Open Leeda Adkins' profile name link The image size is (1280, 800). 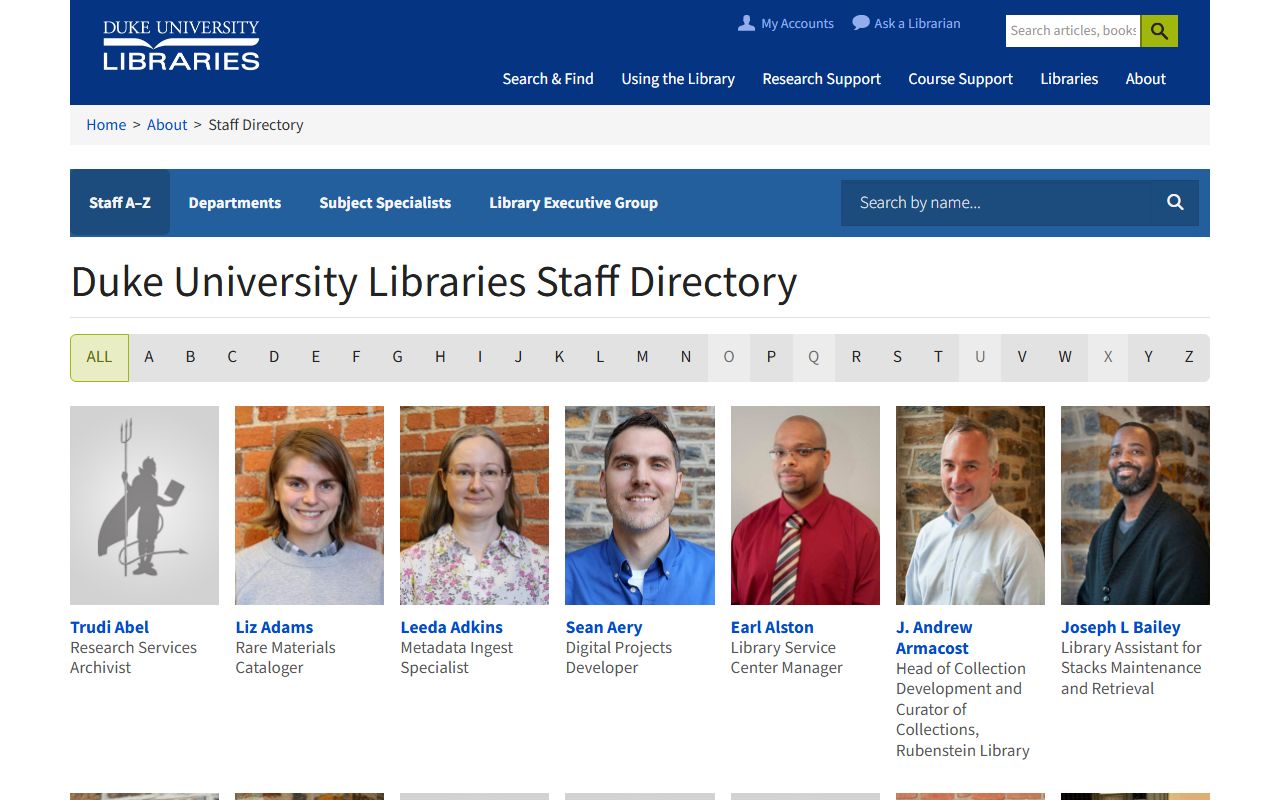[x=451, y=627]
